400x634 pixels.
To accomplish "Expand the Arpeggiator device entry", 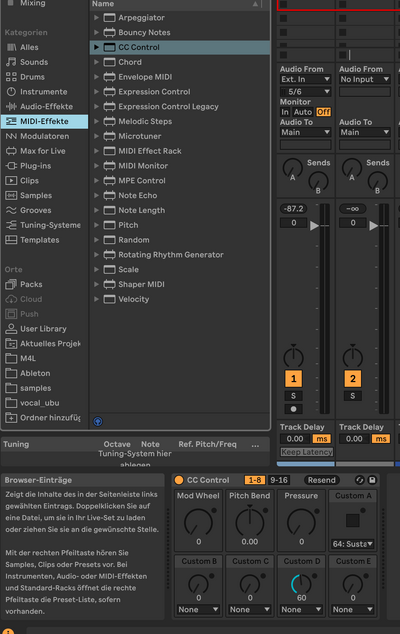I will (96, 18).
